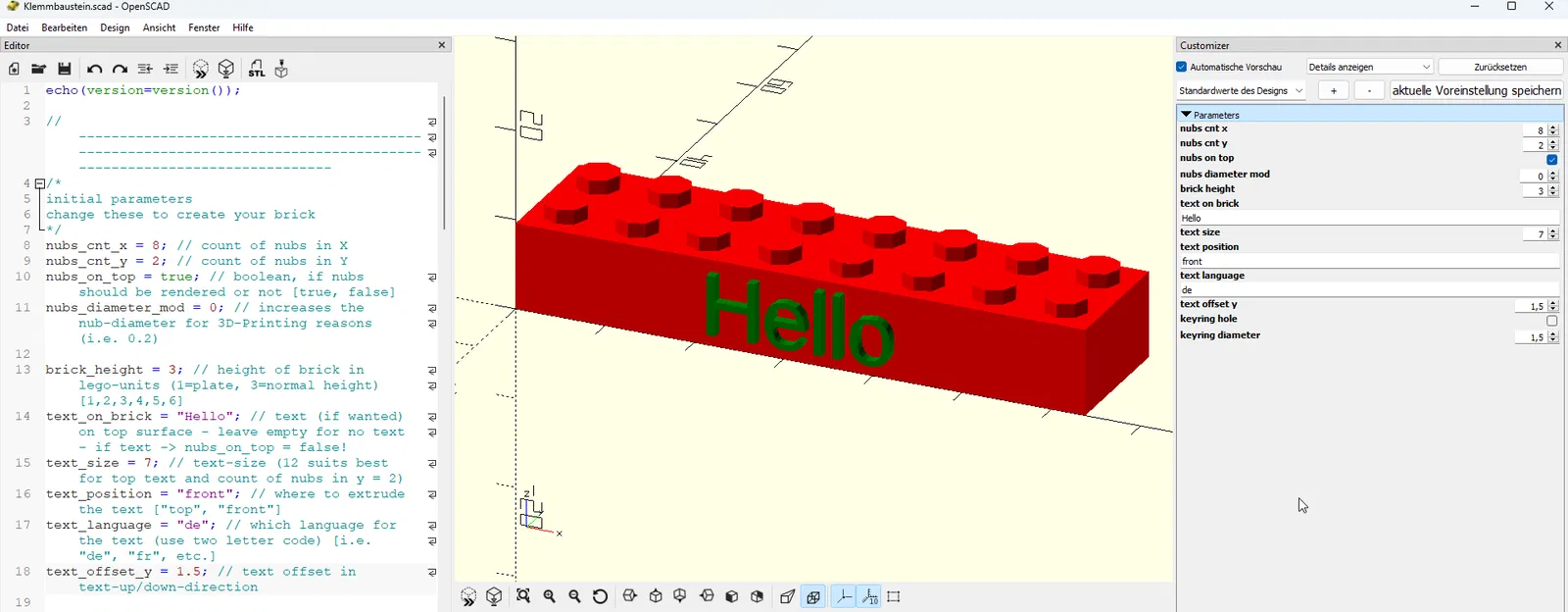Click the Redo arrow icon
1568x612 pixels.
coord(120,69)
